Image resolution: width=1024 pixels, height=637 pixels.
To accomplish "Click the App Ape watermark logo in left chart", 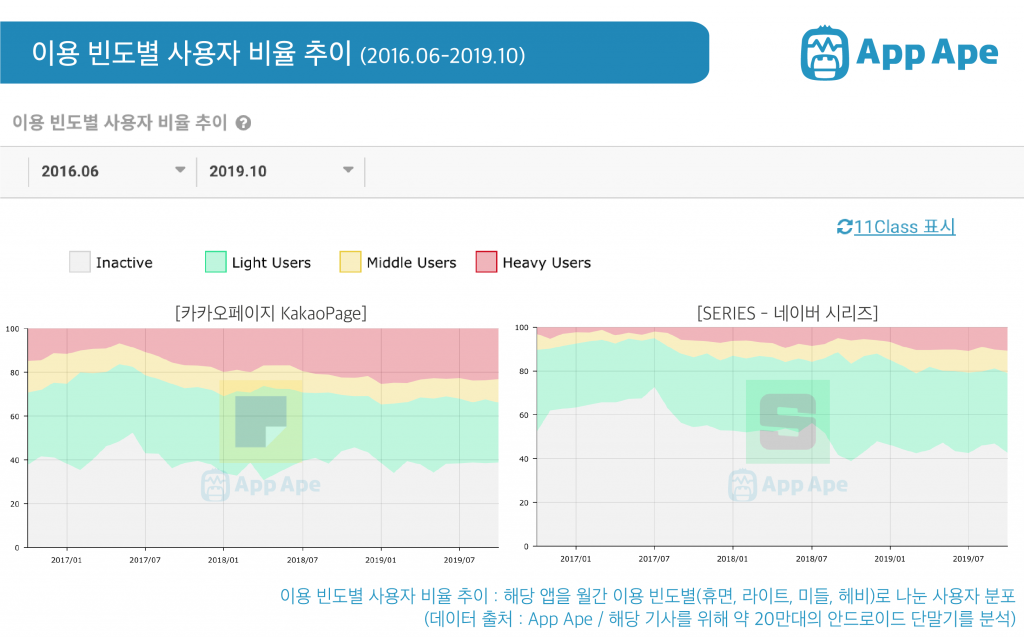I will point(260,485).
